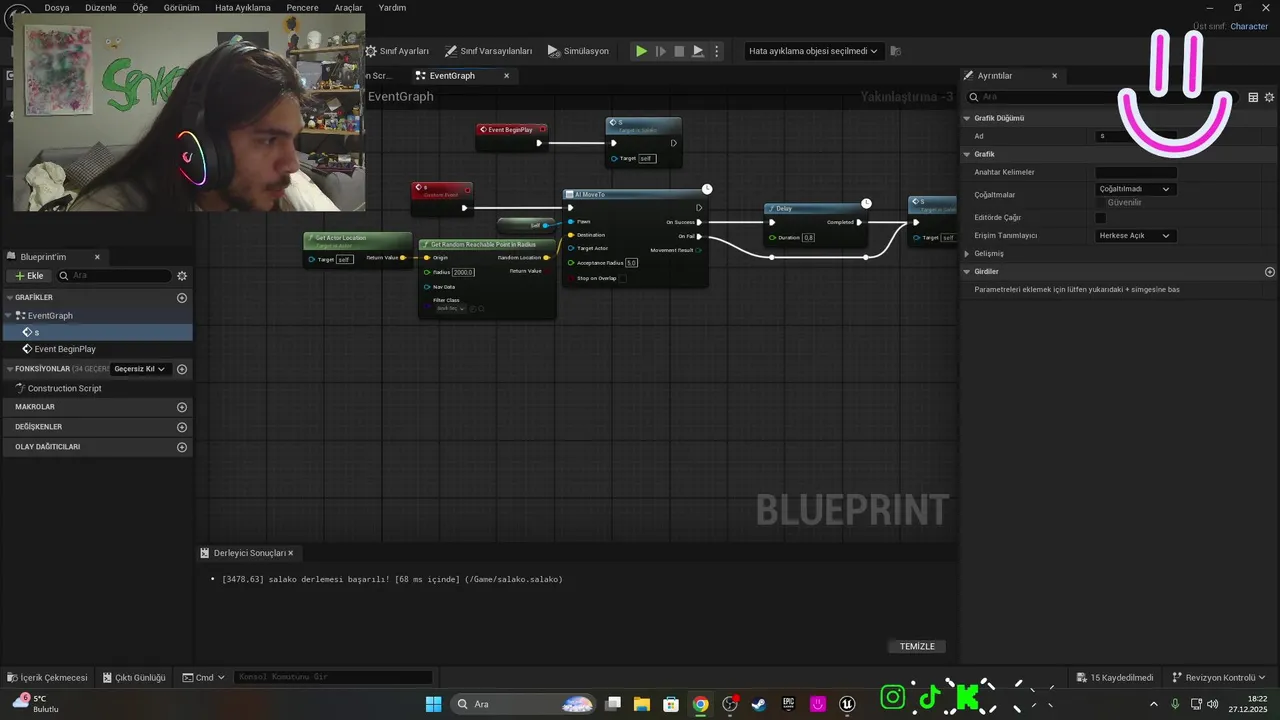Open Sınıf Ayarları class settings
The width and height of the screenshot is (1280, 720).
pyautogui.click(x=397, y=51)
